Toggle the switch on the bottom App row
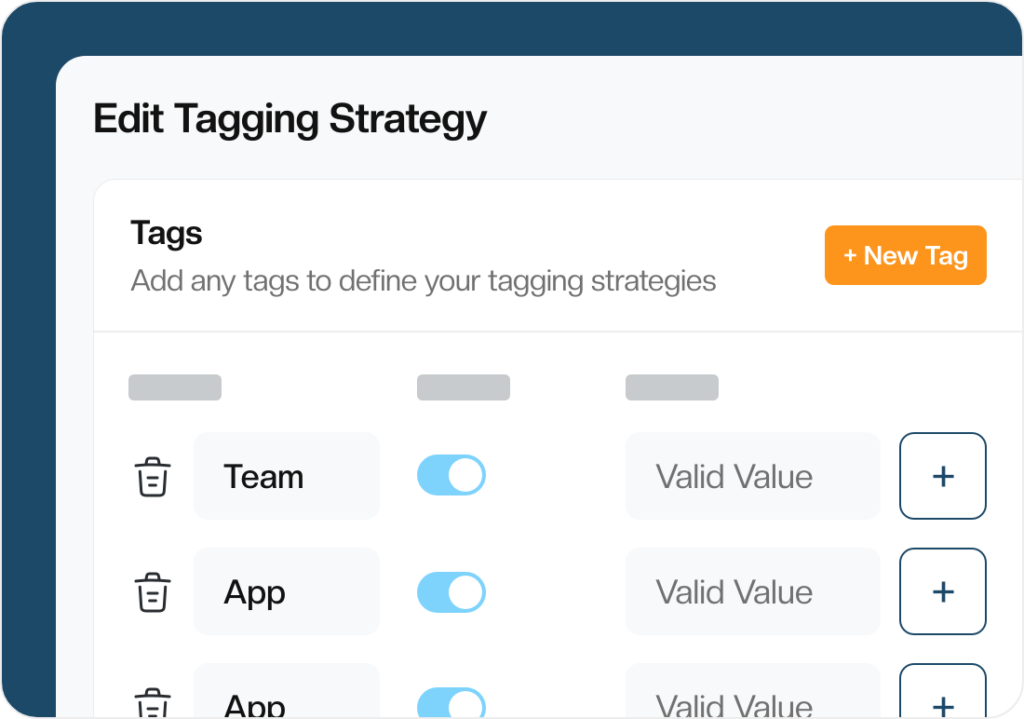Image resolution: width=1024 pixels, height=719 pixels. coord(451,703)
